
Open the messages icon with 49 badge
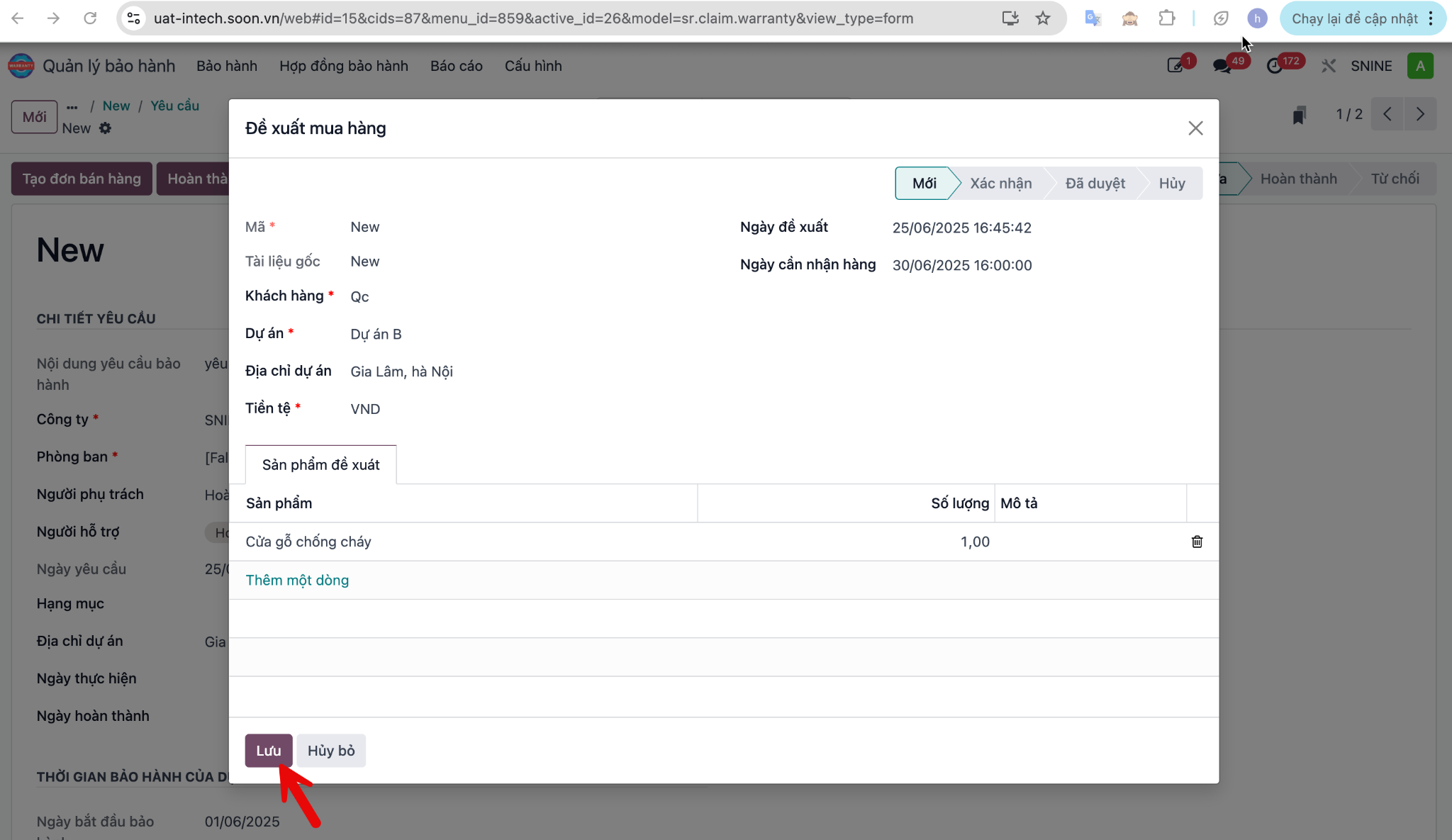(x=1222, y=66)
